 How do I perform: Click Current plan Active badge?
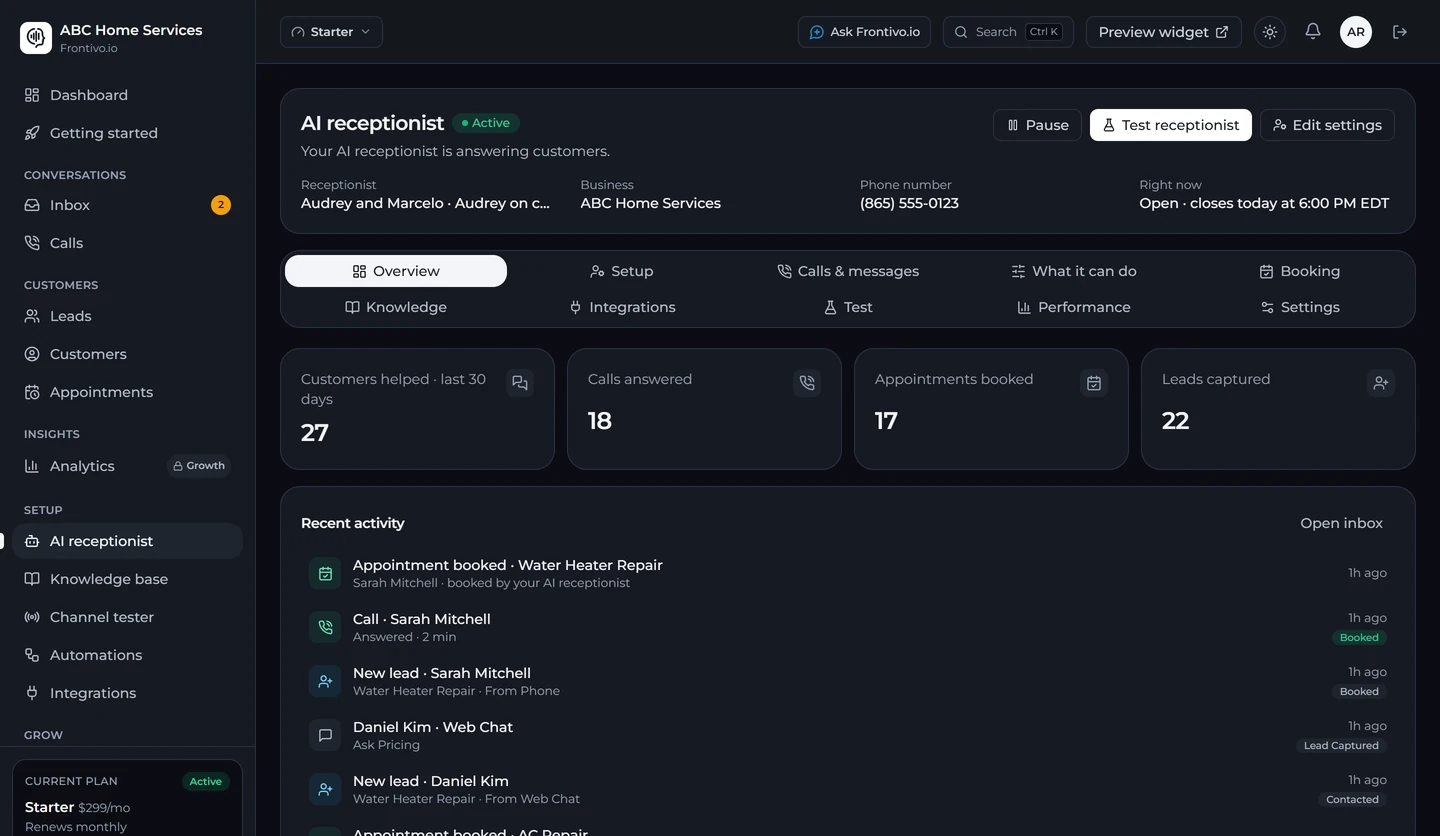click(x=206, y=782)
